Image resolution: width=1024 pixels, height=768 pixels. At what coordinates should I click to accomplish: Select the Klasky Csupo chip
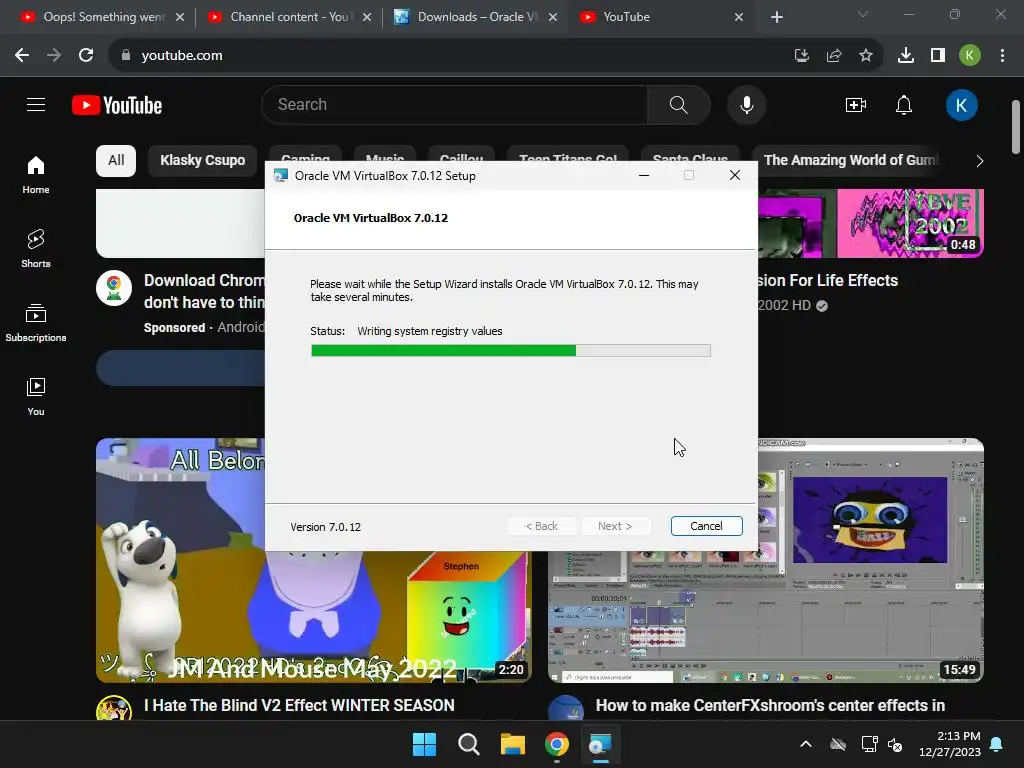coord(202,161)
